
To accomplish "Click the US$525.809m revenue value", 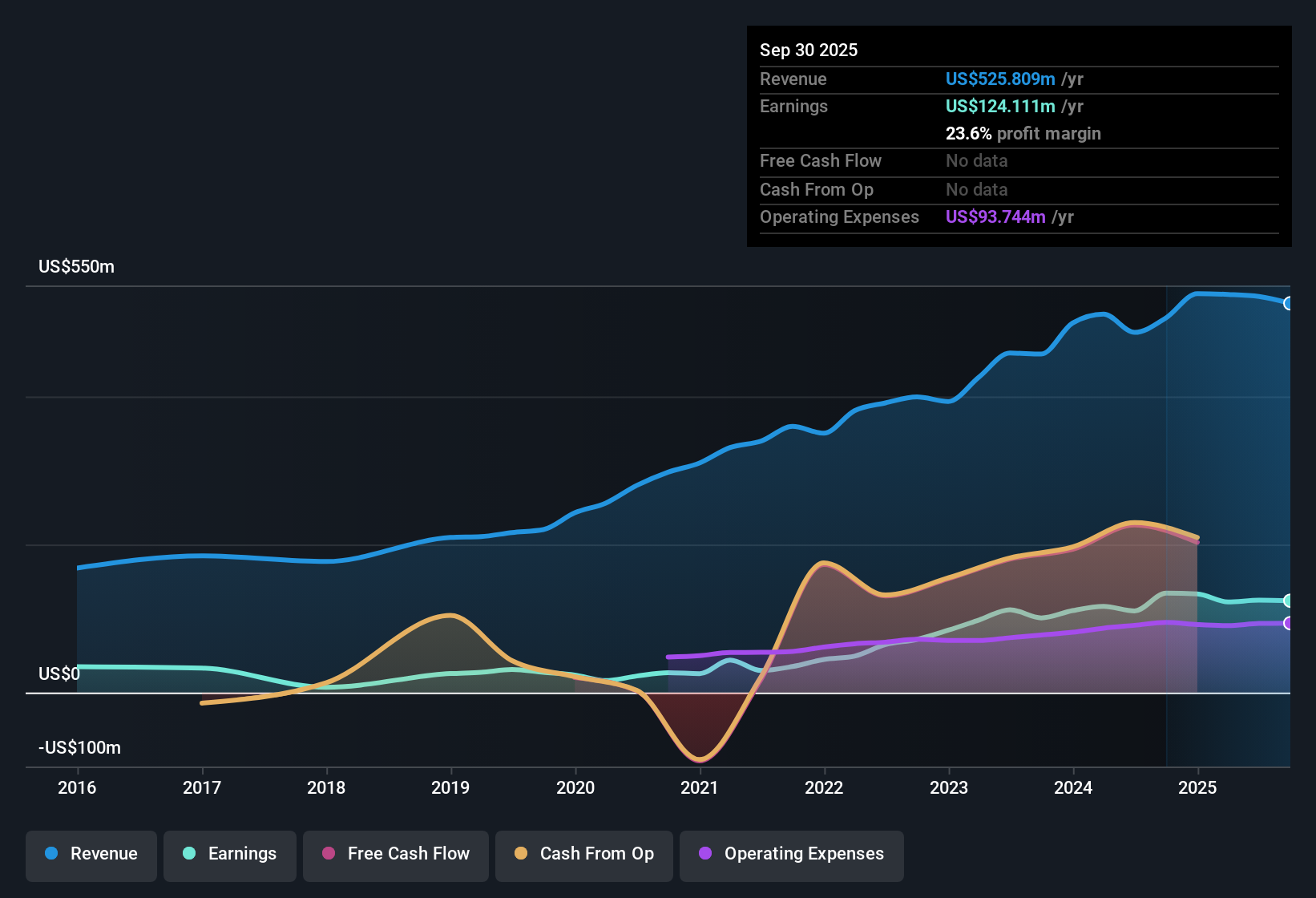I will pos(1000,79).
